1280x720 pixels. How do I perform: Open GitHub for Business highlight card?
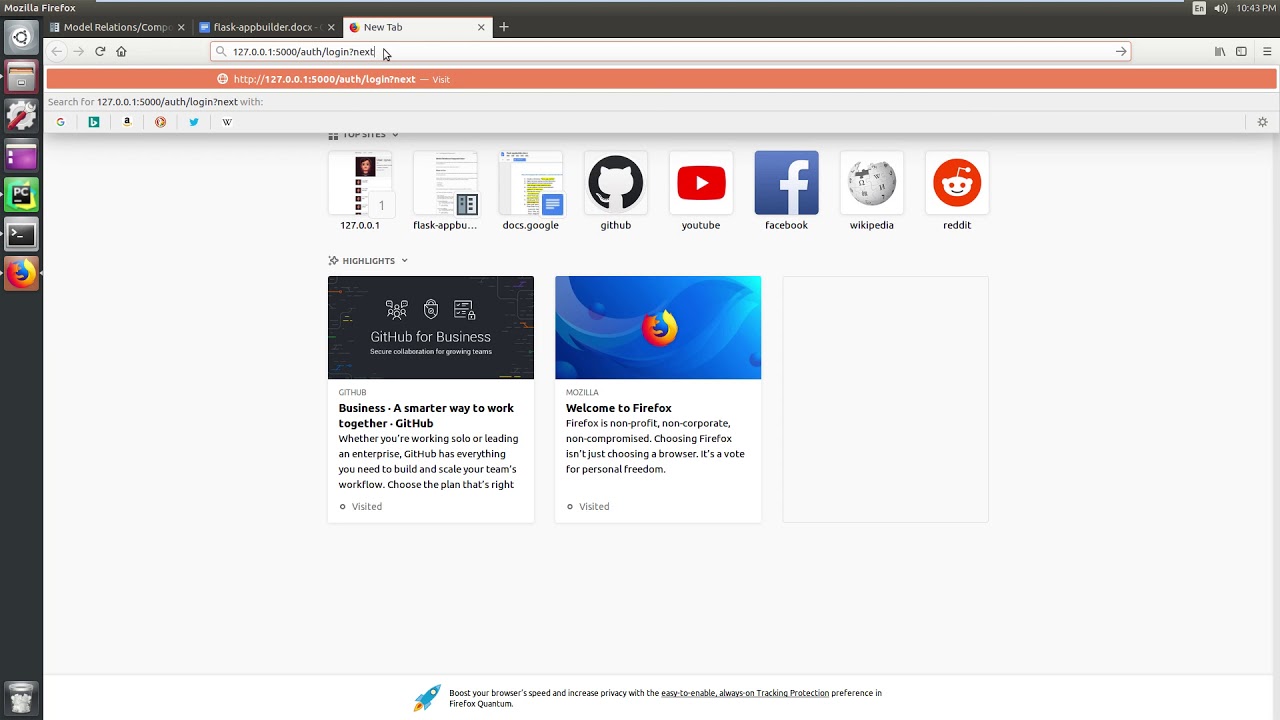coord(431,399)
